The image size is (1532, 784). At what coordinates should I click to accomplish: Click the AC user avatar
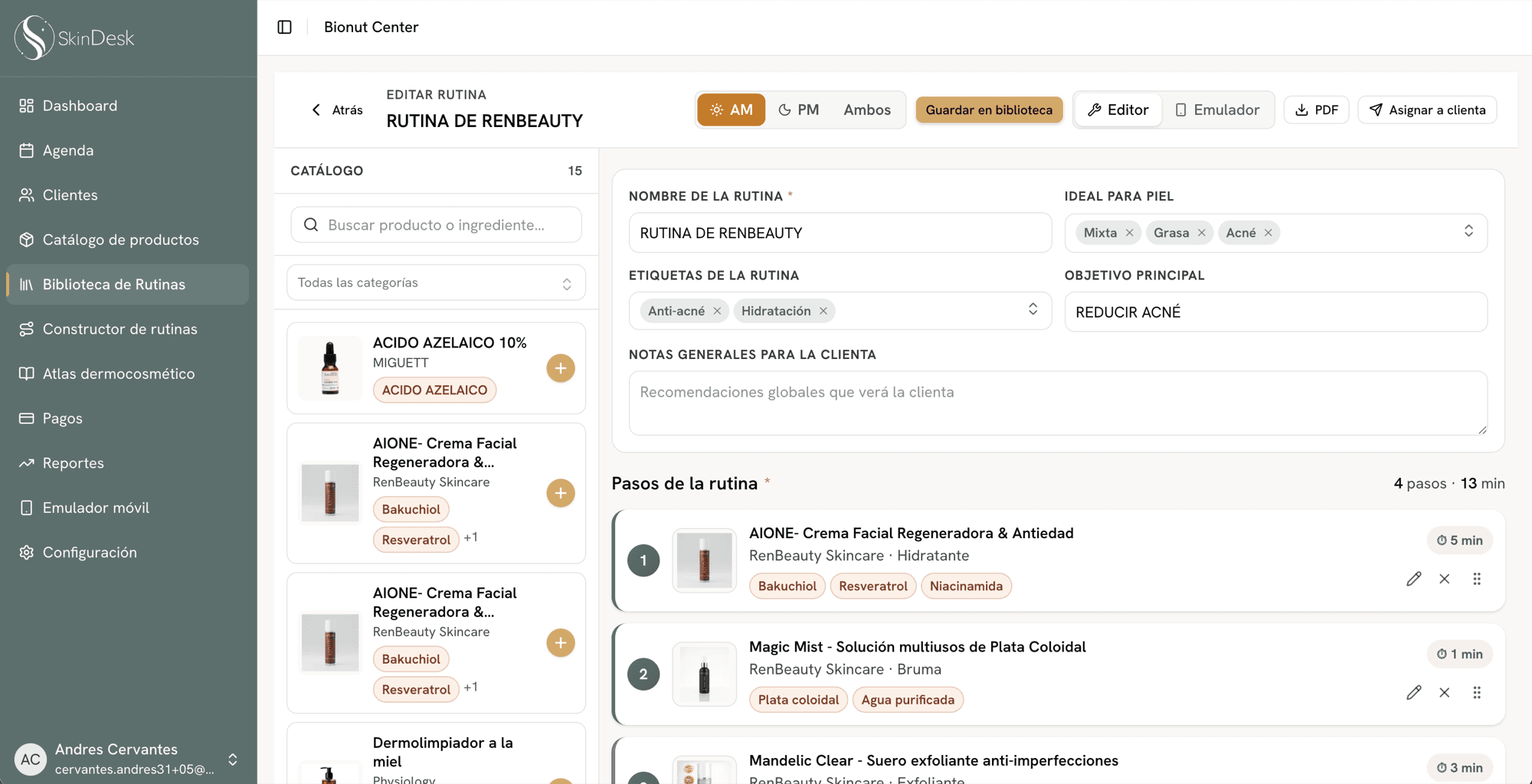point(31,759)
